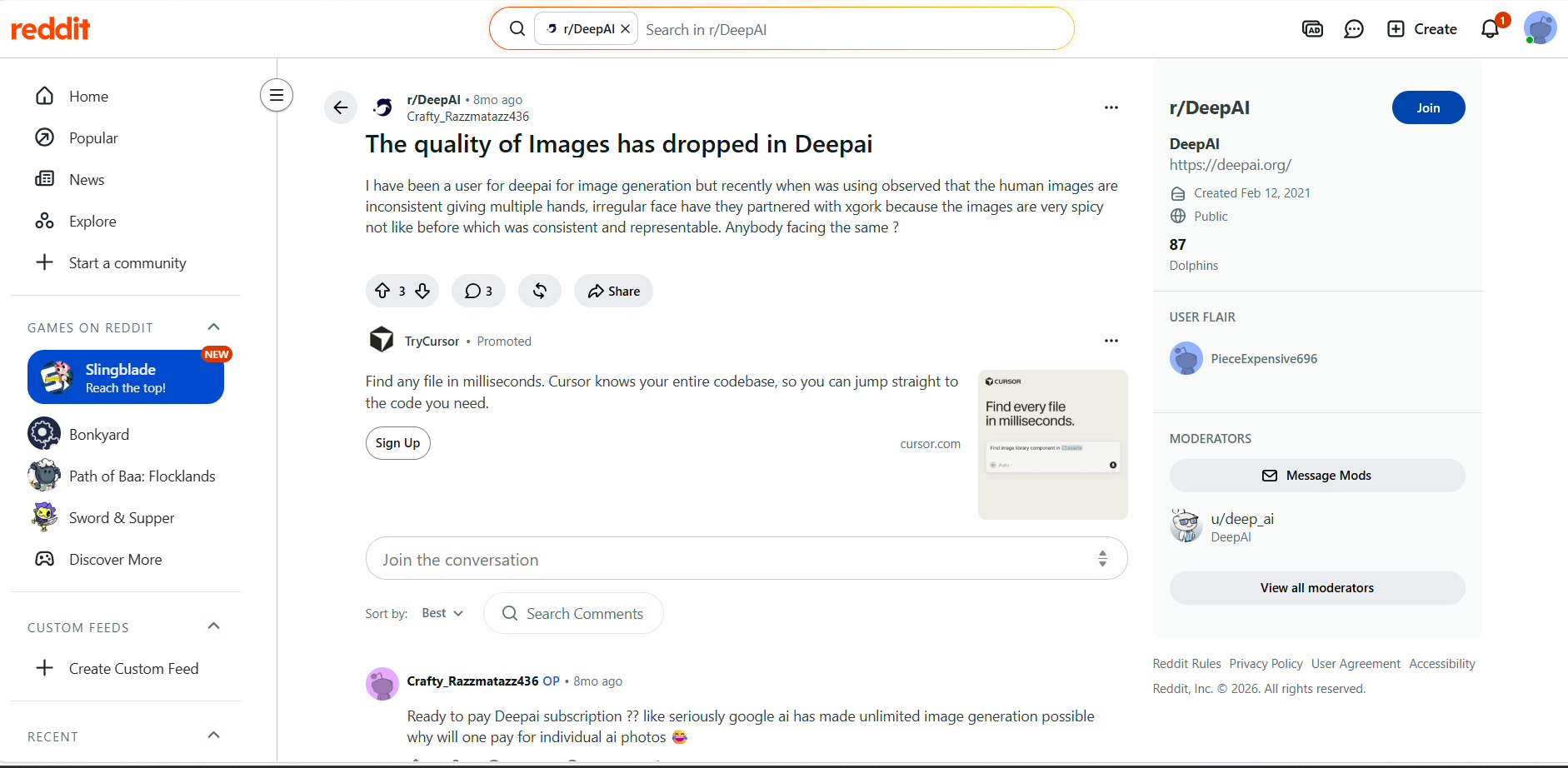Open the notifications bell
The height and width of the screenshot is (768, 1568).
(1491, 29)
